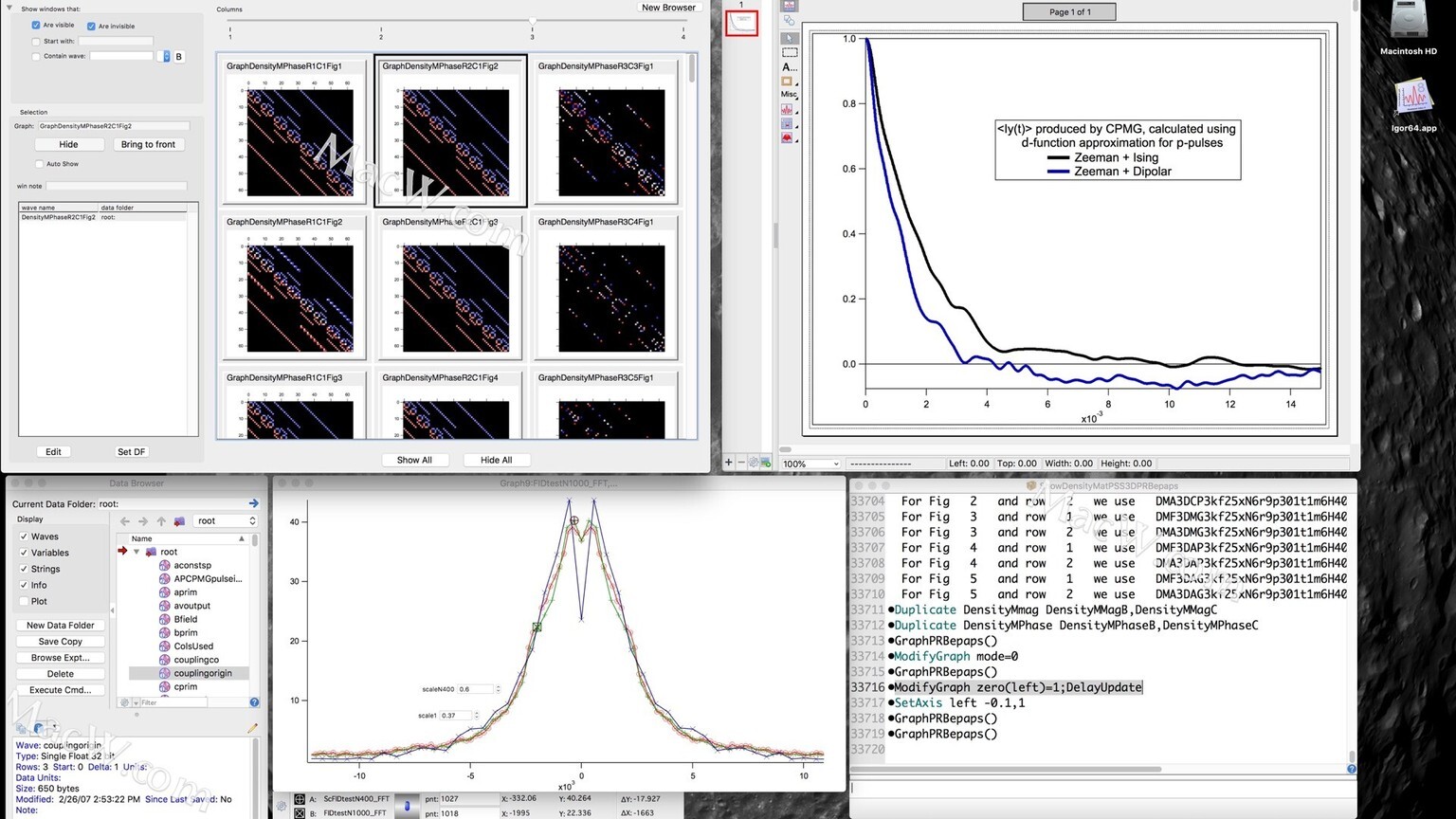Select the text annotation tool (A...)
The height and width of the screenshot is (819, 1456).
(789, 67)
